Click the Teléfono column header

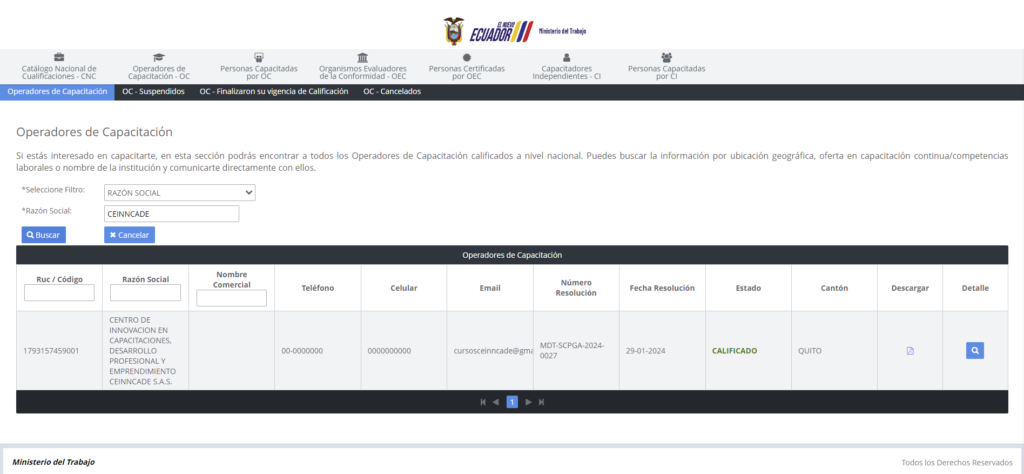click(x=317, y=288)
